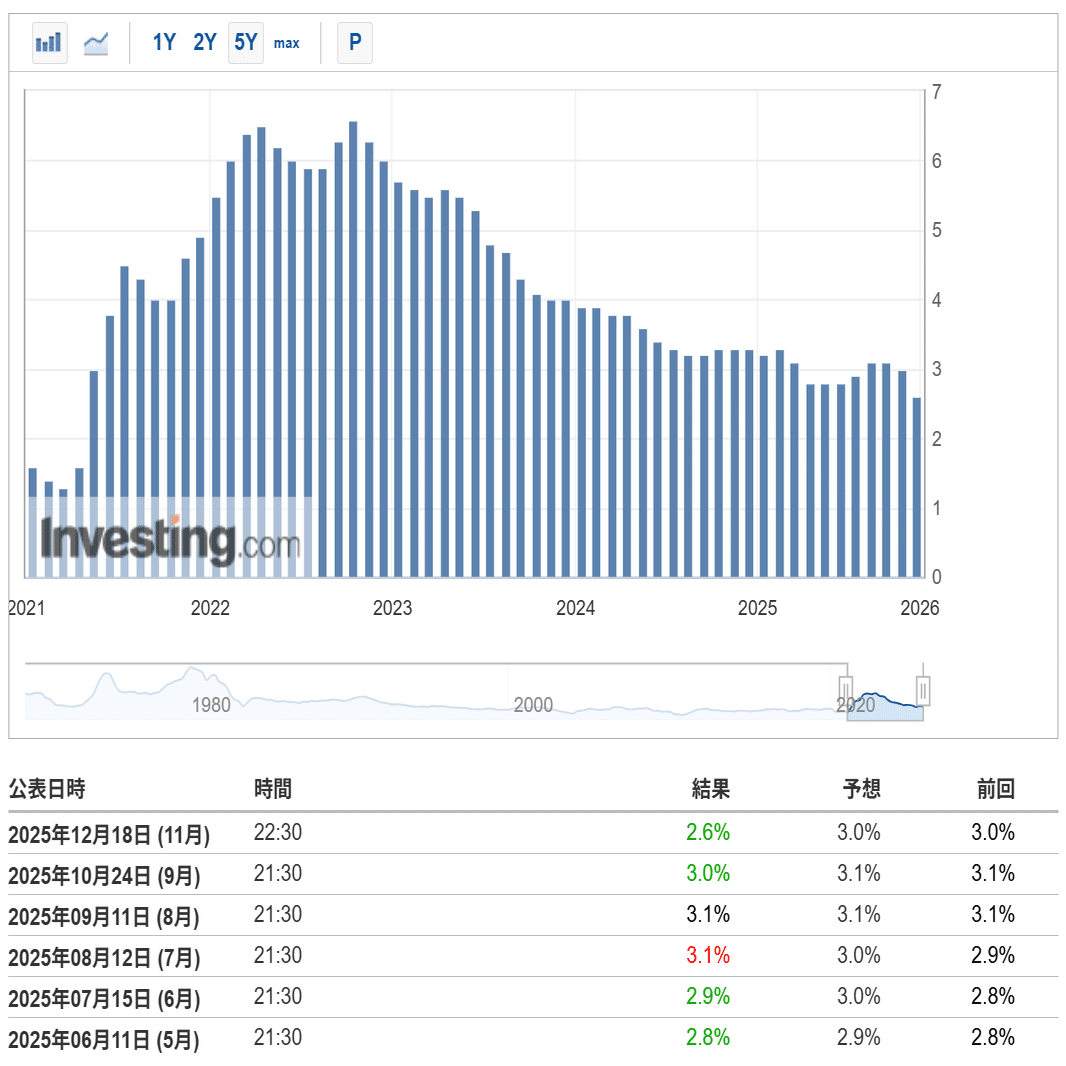Switch to the line chart view icon

tap(96, 43)
